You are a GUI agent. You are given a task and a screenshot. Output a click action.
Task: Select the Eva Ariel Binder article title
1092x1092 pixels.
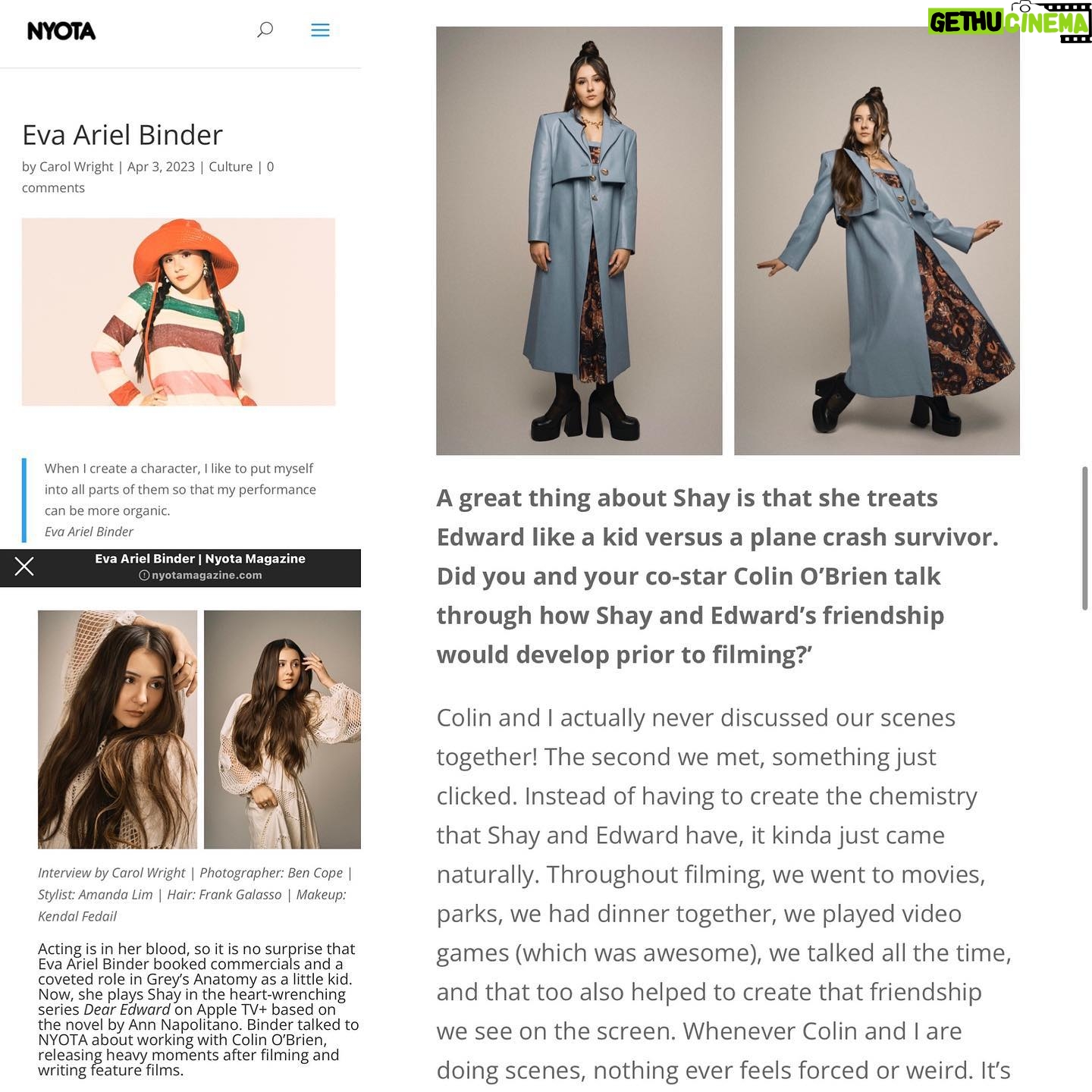122,135
